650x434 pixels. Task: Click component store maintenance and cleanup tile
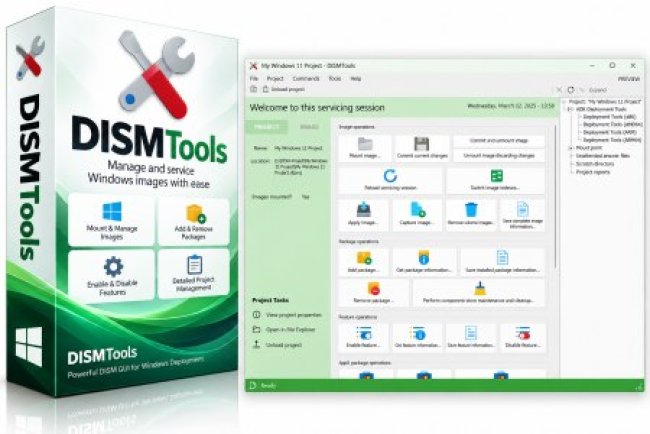(x=479, y=293)
